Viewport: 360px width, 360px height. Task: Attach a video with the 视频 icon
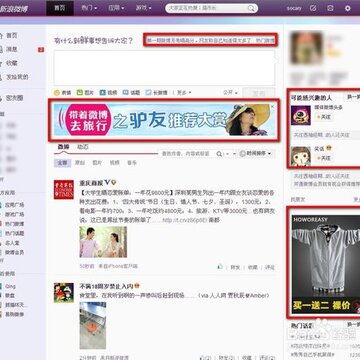point(108,93)
